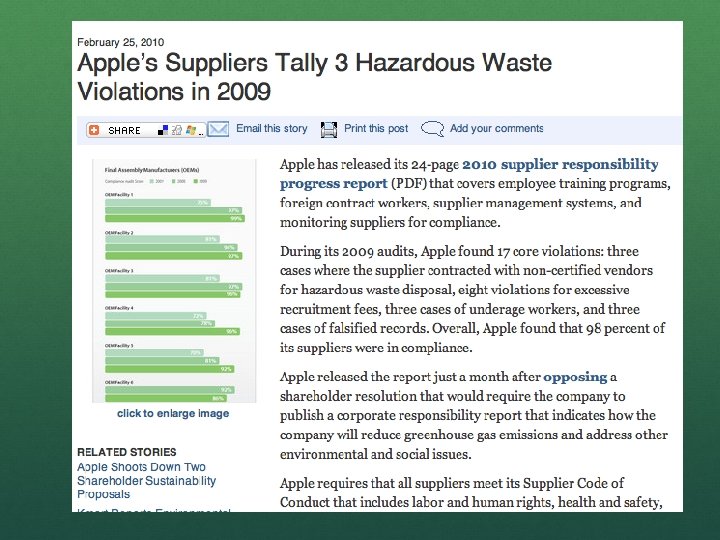The width and height of the screenshot is (720, 540).
Task: Click the partially visible second related story
Action: (154, 510)
